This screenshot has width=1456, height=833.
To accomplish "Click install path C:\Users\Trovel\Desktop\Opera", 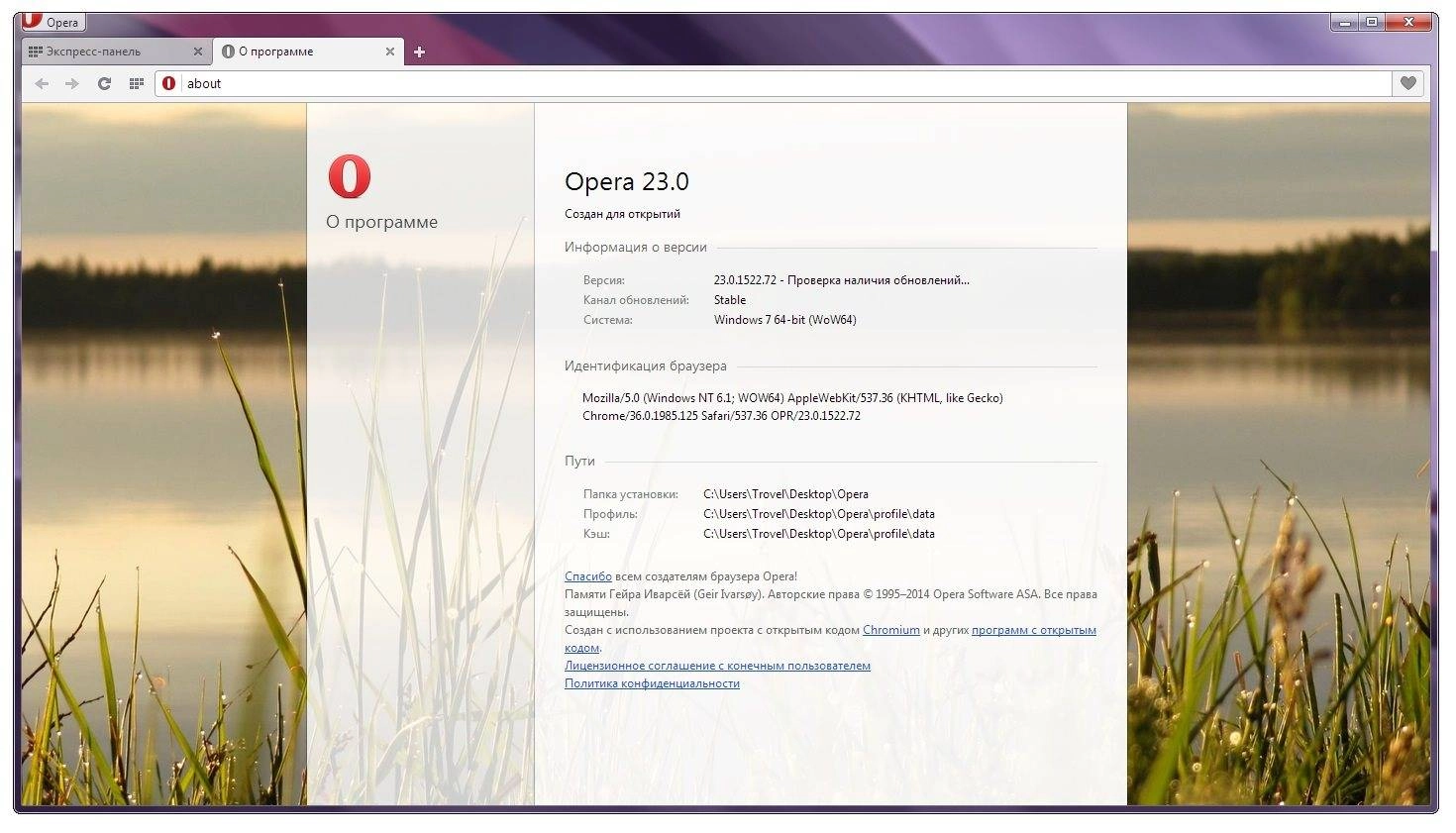I will pos(785,493).
